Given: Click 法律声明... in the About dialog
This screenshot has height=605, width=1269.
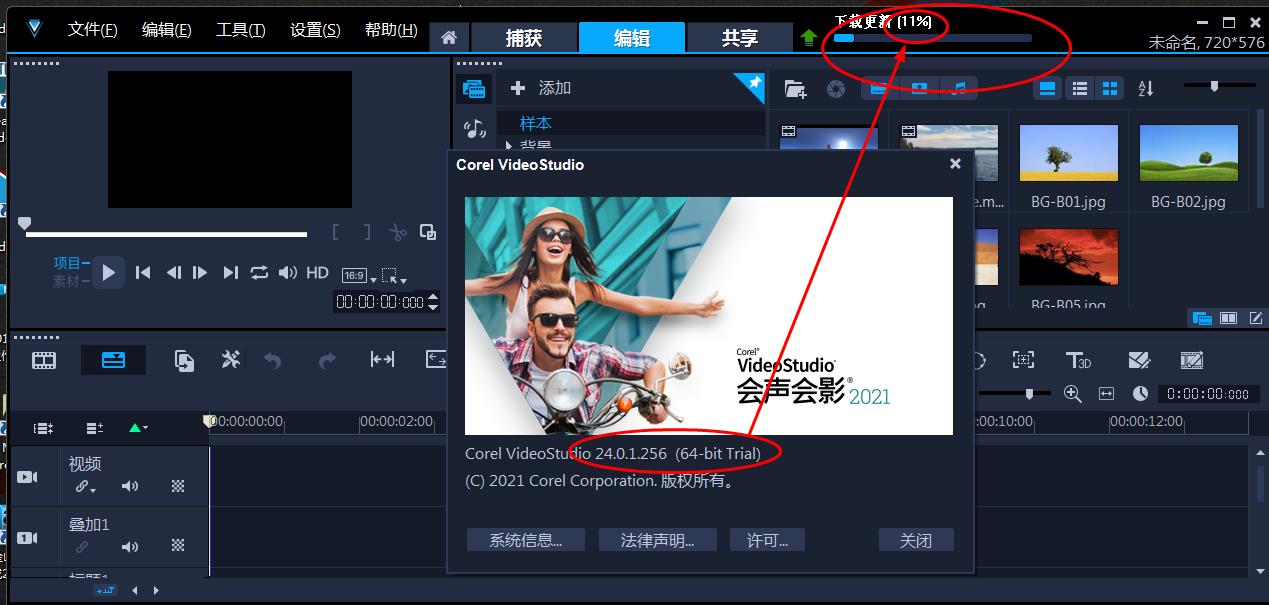Looking at the screenshot, I should coord(657,540).
